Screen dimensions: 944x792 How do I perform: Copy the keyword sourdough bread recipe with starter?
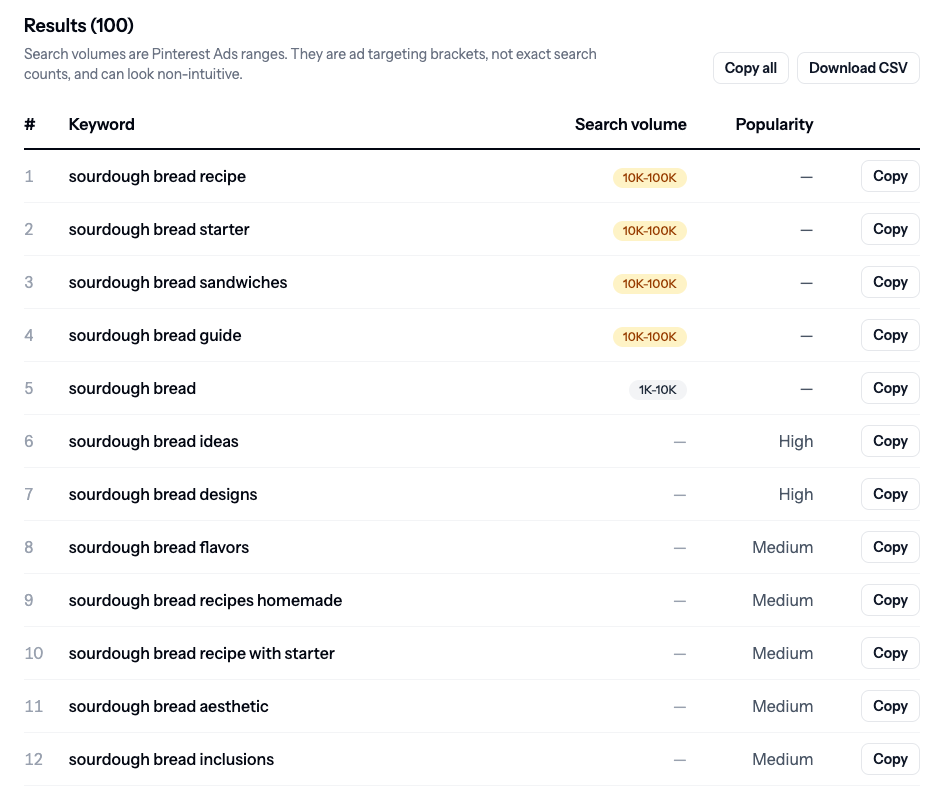[890, 653]
